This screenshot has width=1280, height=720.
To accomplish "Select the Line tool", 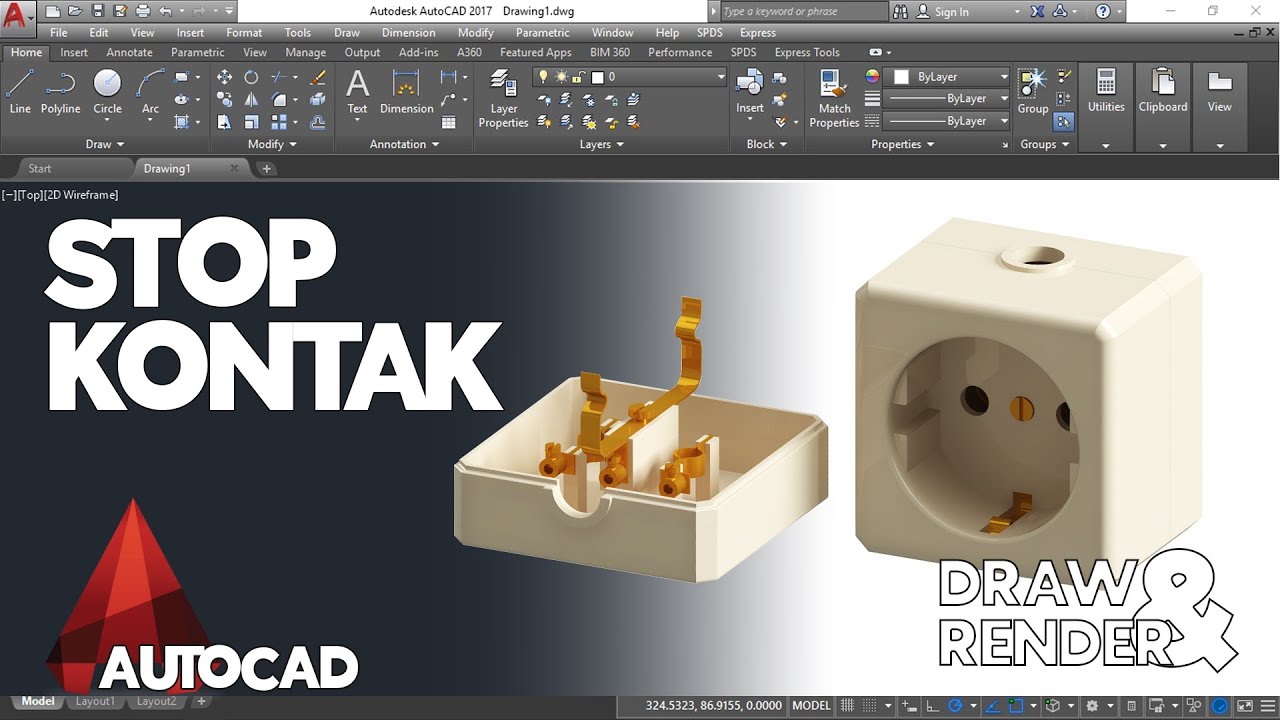I will click(x=20, y=91).
